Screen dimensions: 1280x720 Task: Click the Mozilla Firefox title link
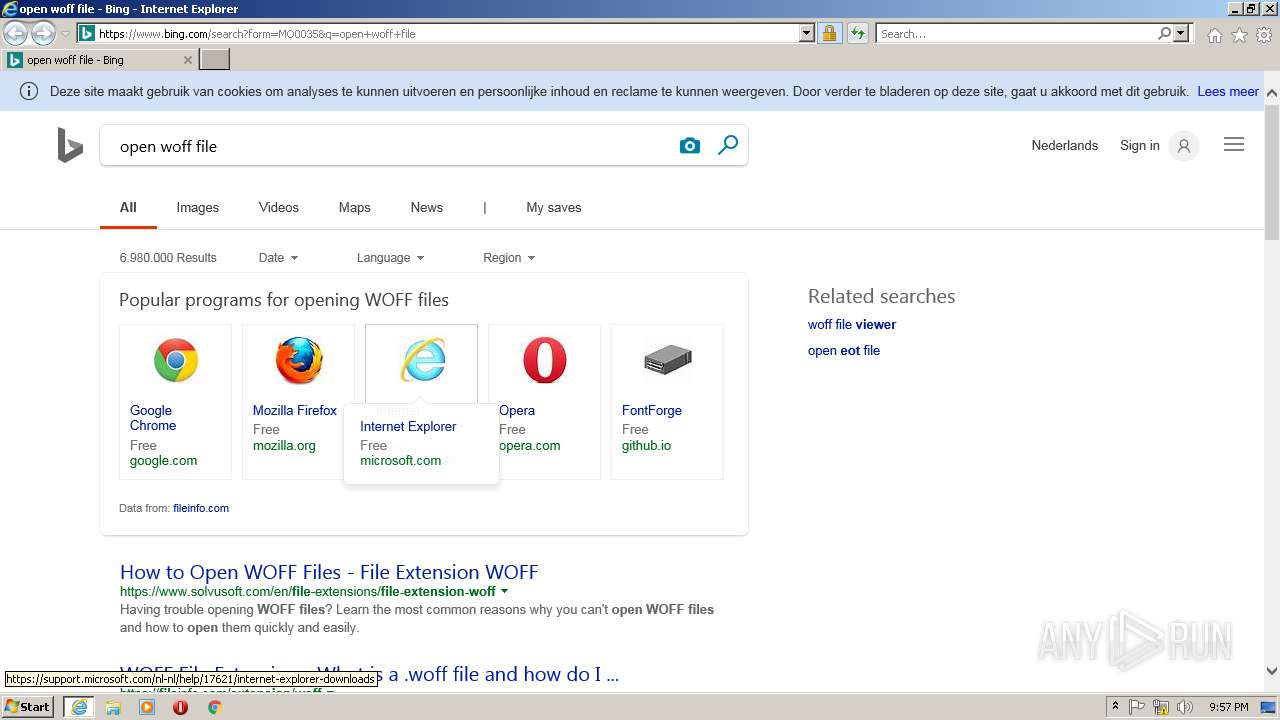click(295, 411)
